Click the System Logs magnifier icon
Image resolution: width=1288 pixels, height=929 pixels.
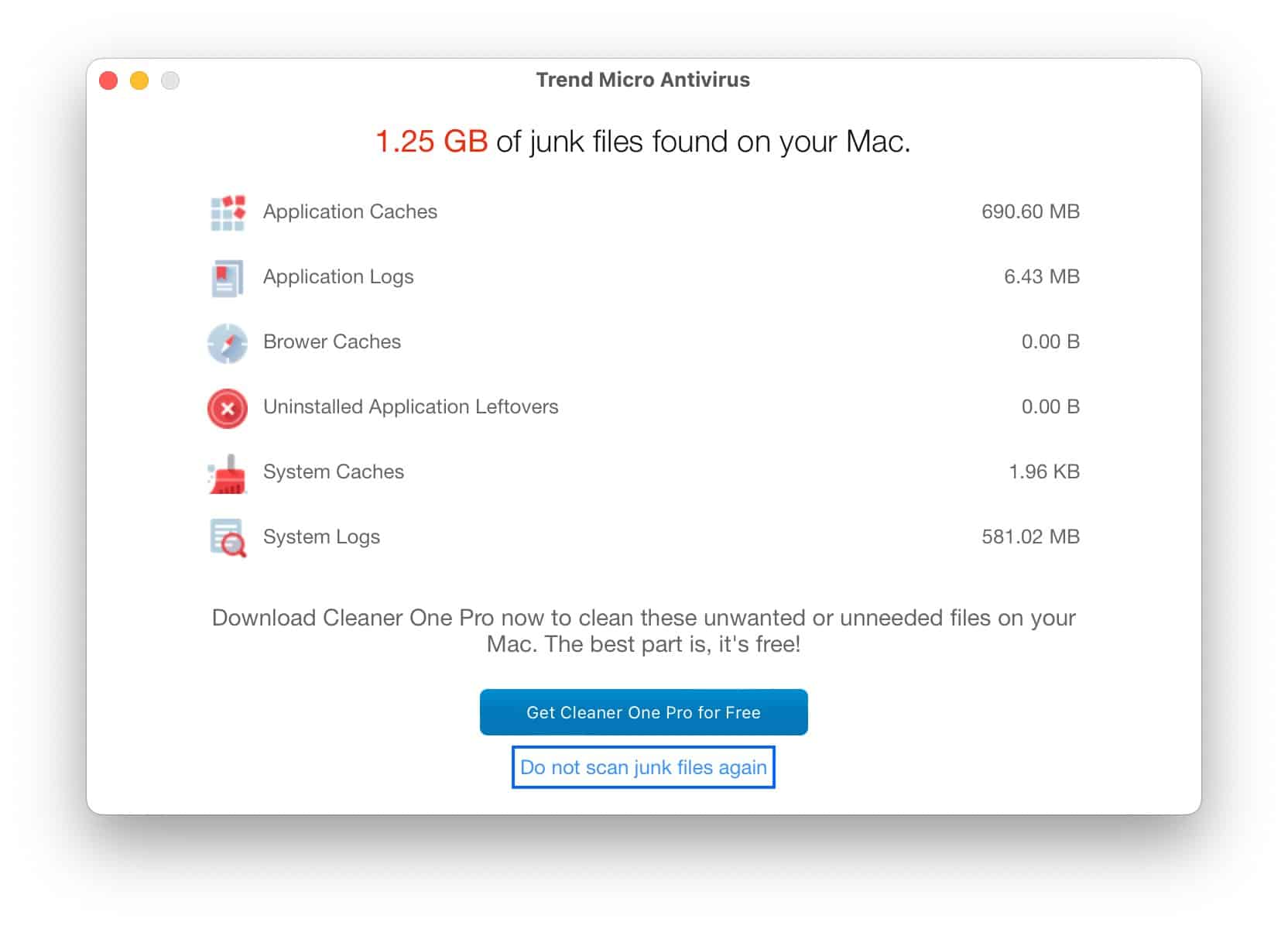[x=228, y=538]
